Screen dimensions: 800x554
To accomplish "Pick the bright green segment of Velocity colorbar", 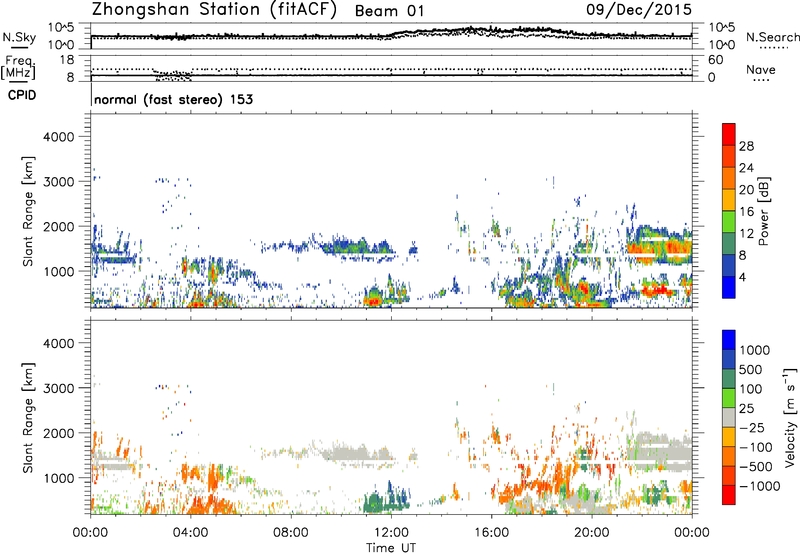I will click(729, 398).
